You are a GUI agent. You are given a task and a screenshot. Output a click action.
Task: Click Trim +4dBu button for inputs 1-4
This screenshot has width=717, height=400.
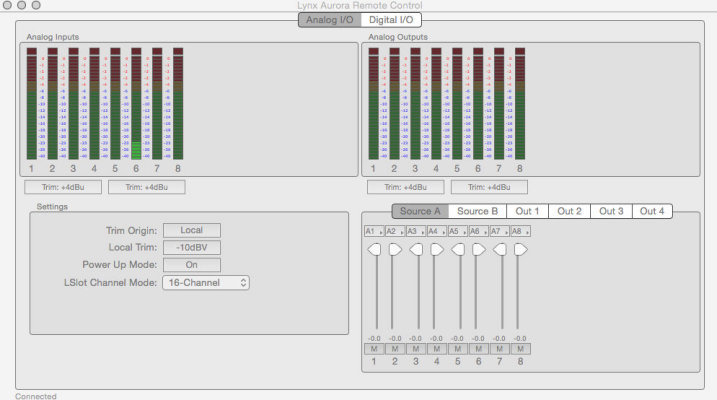(63, 187)
